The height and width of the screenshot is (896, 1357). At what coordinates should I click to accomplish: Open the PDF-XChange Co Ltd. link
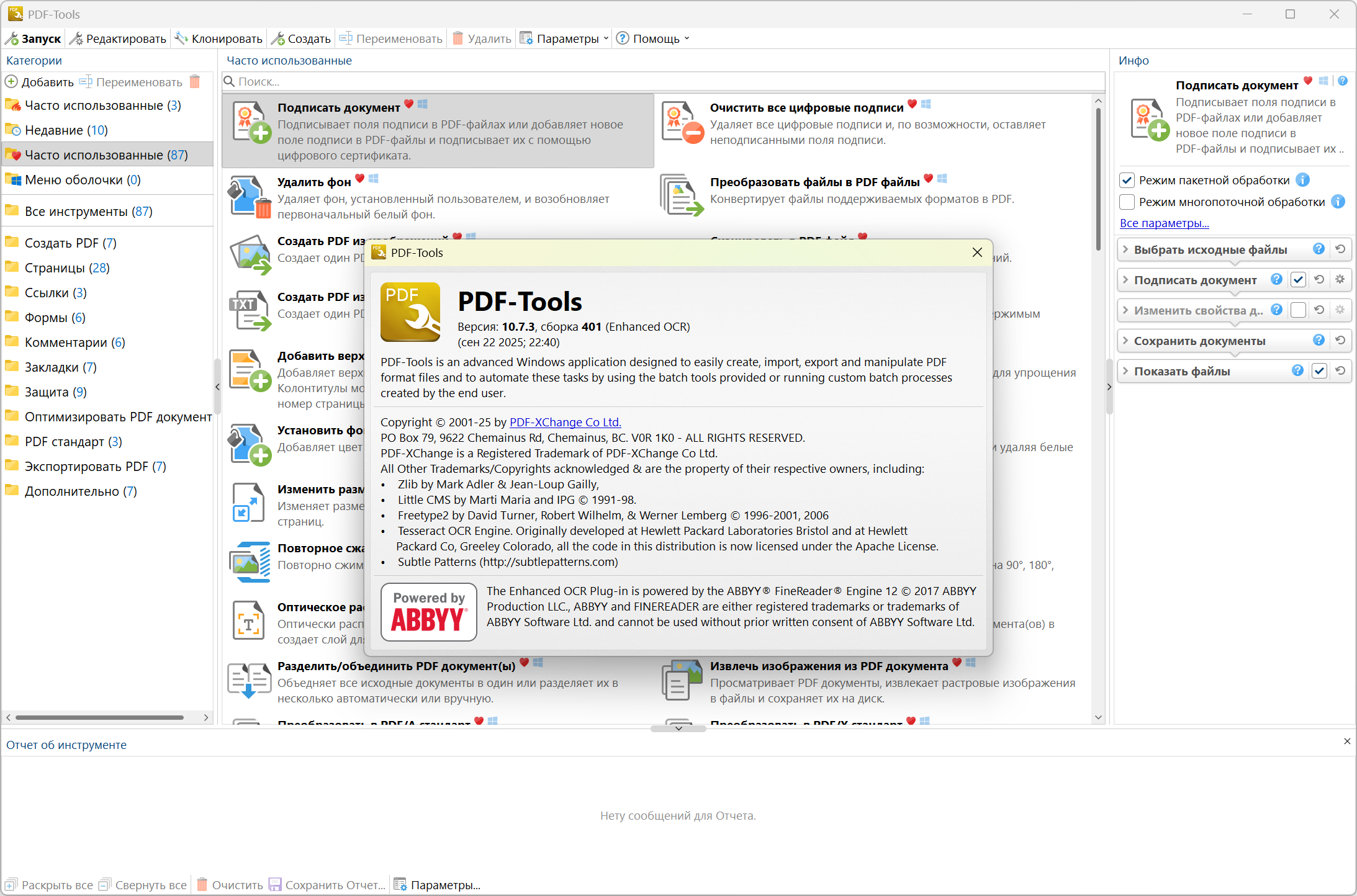pyautogui.click(x=565, y=422)
